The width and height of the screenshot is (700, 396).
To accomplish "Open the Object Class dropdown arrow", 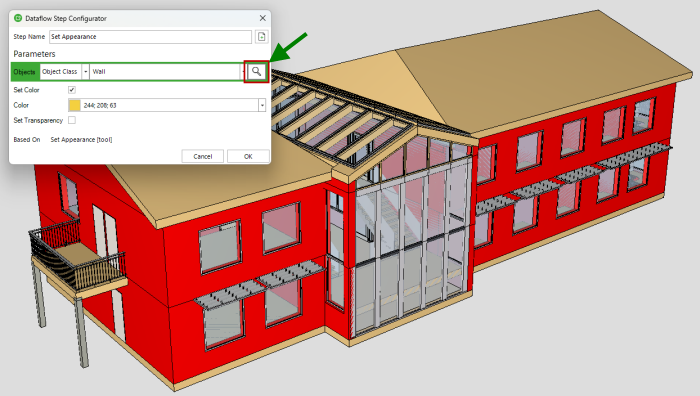I will pos(85,71).
